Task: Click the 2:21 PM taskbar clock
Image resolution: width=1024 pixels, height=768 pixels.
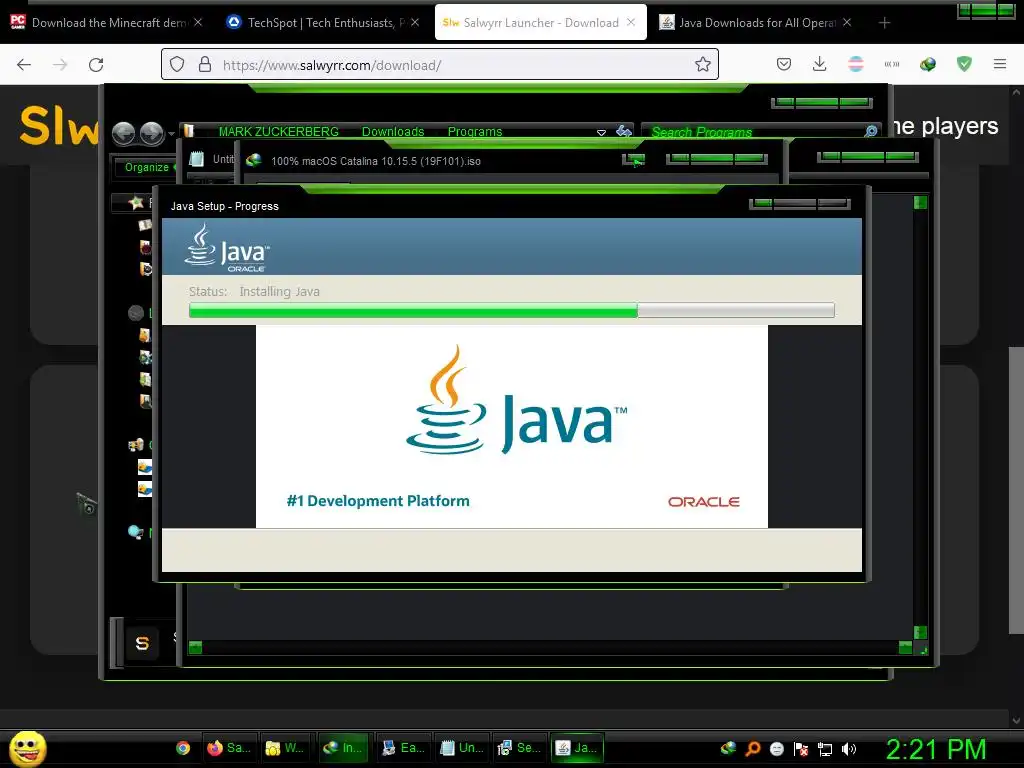Action: pyautogui.click(x=935, y=749)
